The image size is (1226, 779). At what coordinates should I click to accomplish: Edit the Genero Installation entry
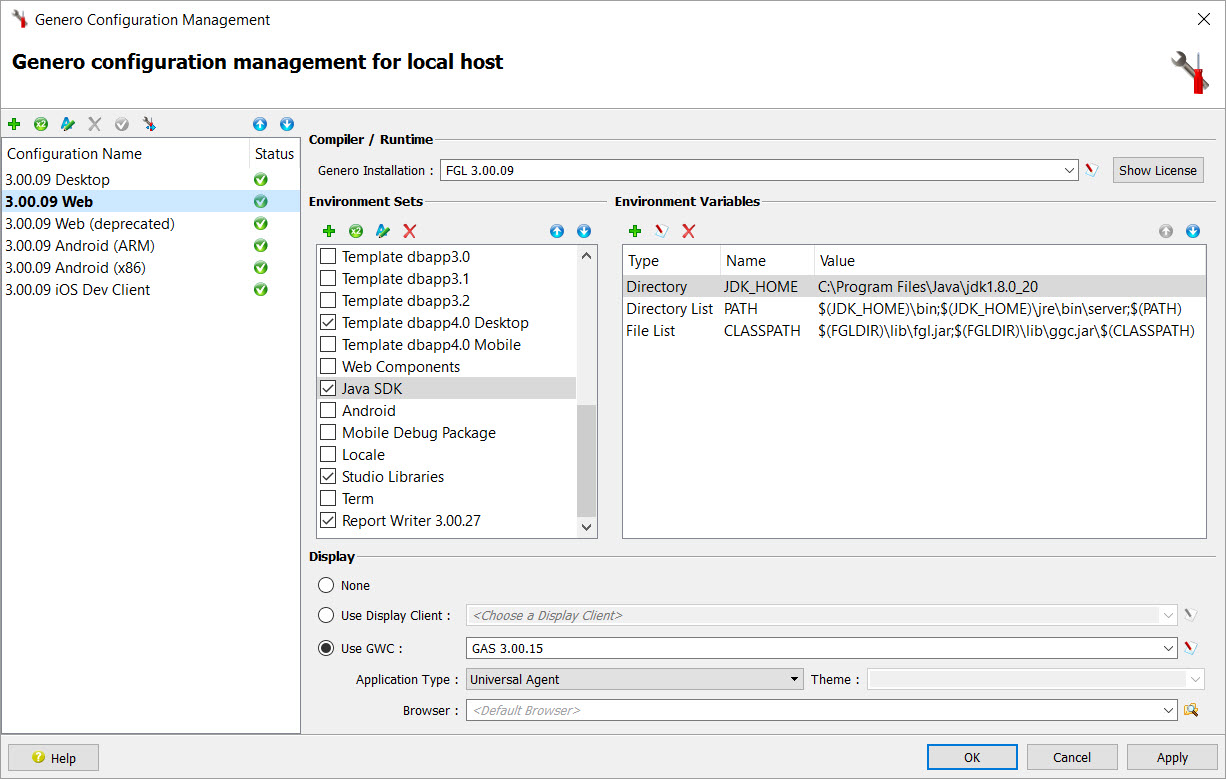coord(1093,170)
